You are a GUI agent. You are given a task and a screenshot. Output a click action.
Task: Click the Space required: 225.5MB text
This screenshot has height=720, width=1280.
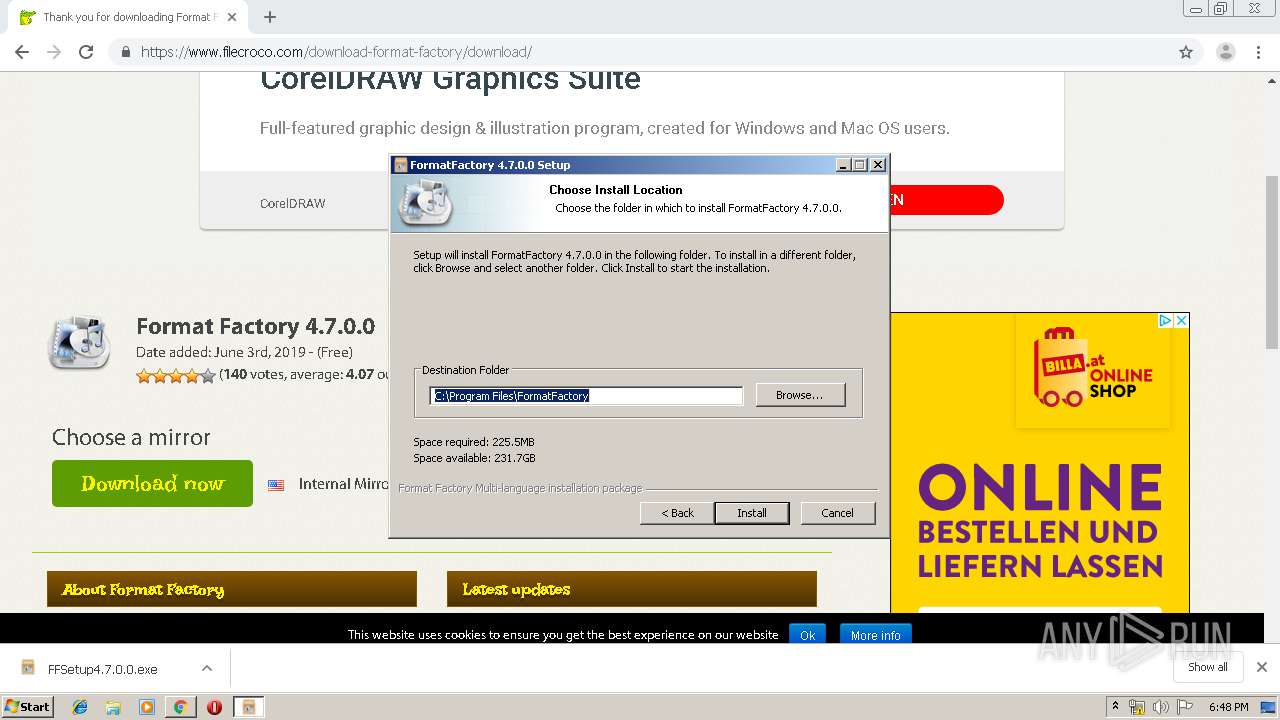[474, 442]
